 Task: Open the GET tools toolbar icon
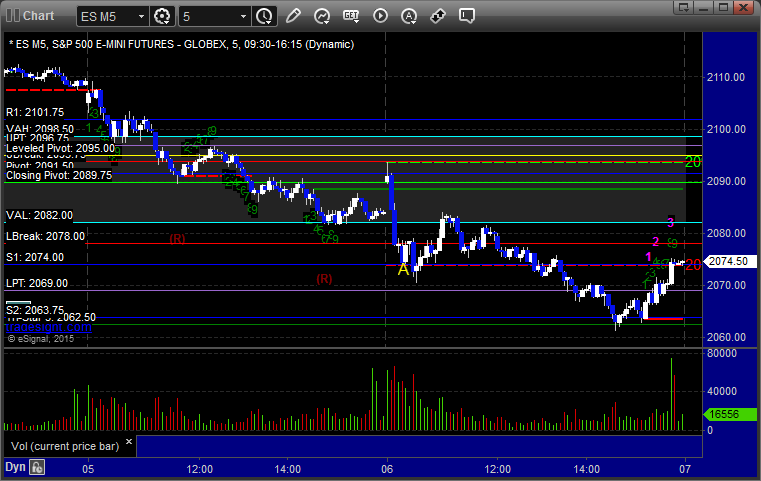pyautogui.click(x=351, y=17)
